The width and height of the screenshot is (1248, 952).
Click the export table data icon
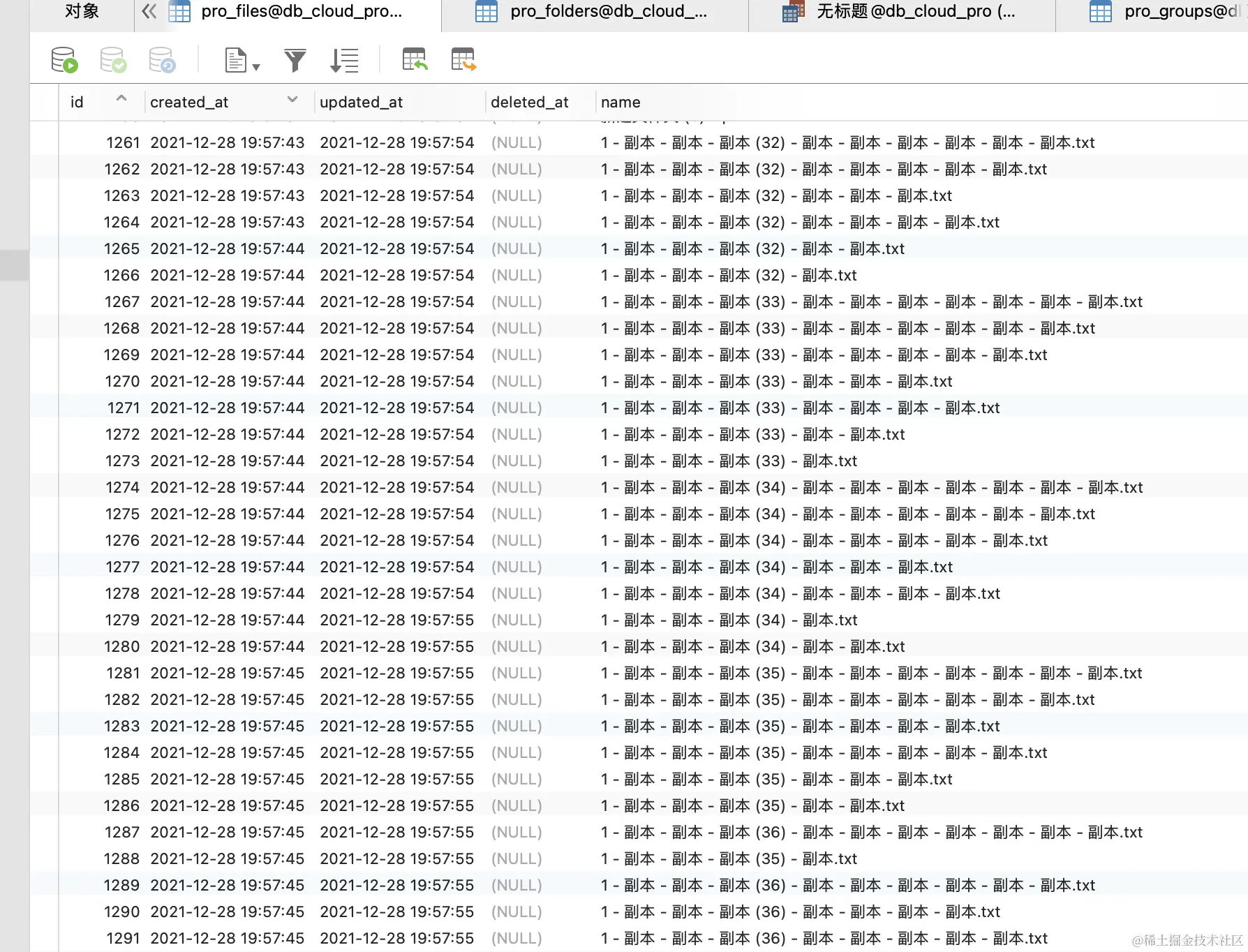(463, 59)
